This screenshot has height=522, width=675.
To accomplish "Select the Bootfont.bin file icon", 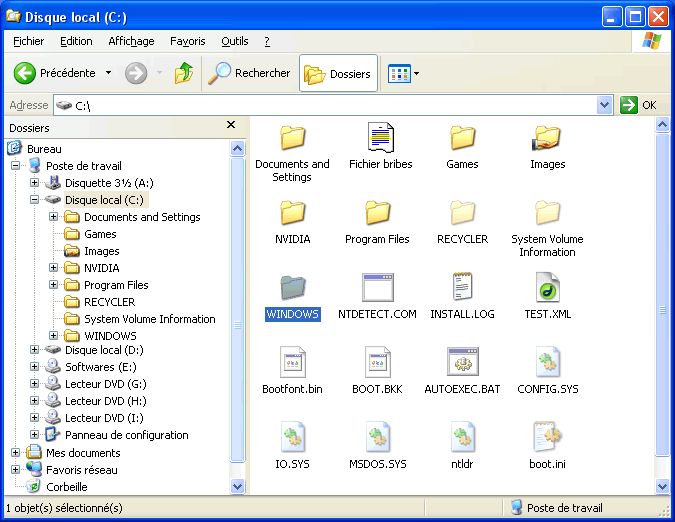I will click(293, 362).
